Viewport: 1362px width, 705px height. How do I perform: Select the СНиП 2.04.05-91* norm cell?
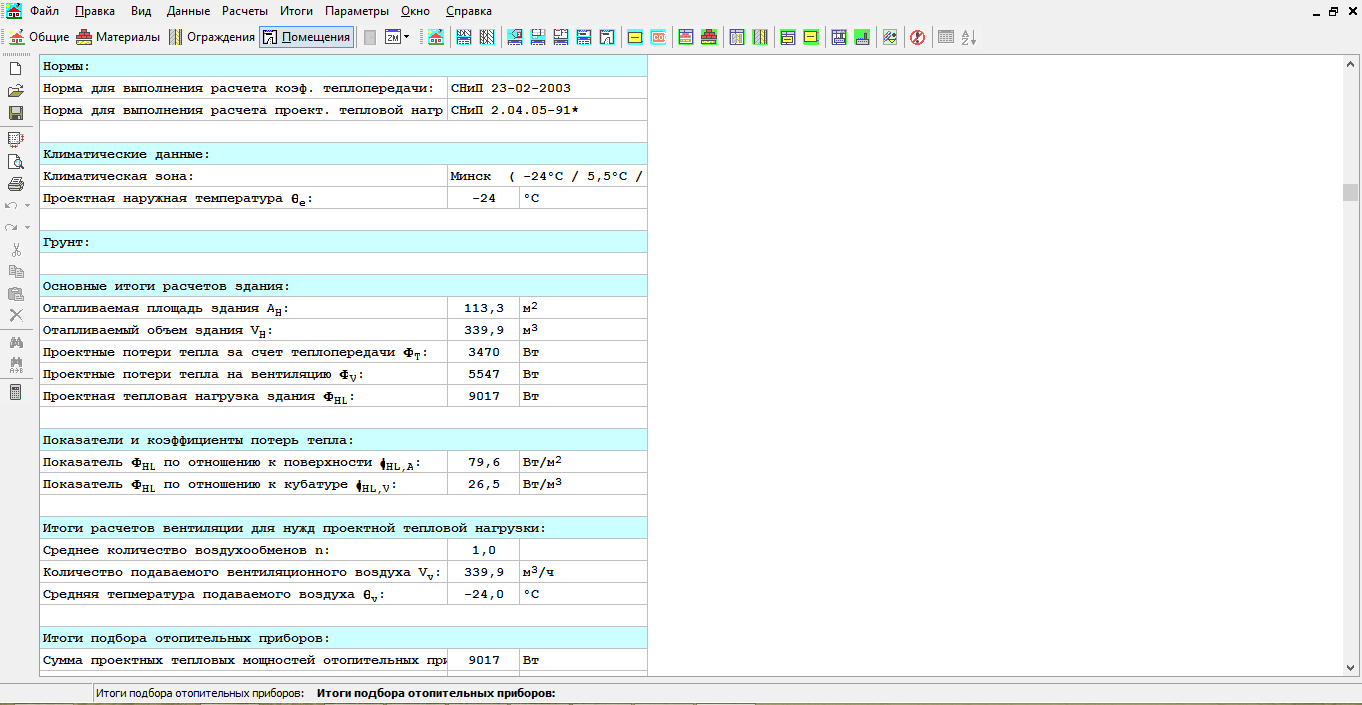pos(547,110)
